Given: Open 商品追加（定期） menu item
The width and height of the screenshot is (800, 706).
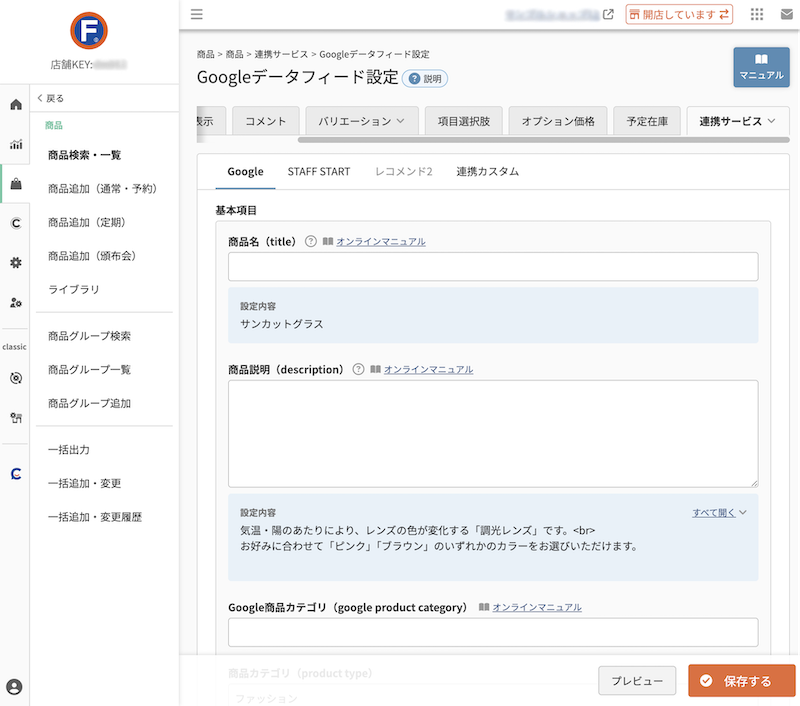Looking at the screenshot, I should click(x=87, y=222).
